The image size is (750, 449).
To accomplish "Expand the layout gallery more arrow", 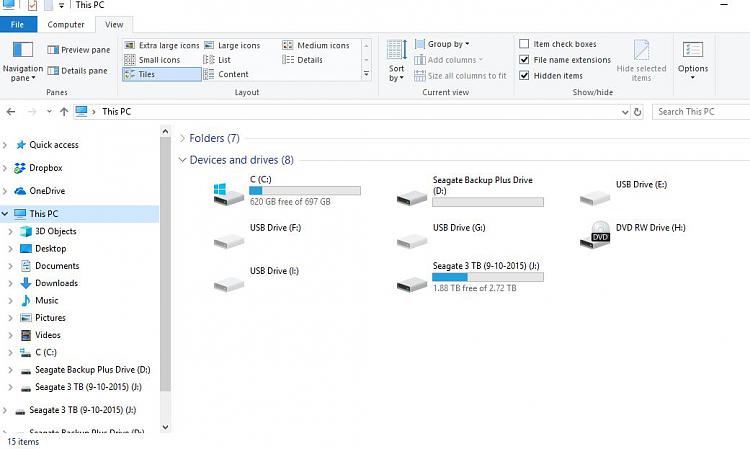I will (366, 74).
